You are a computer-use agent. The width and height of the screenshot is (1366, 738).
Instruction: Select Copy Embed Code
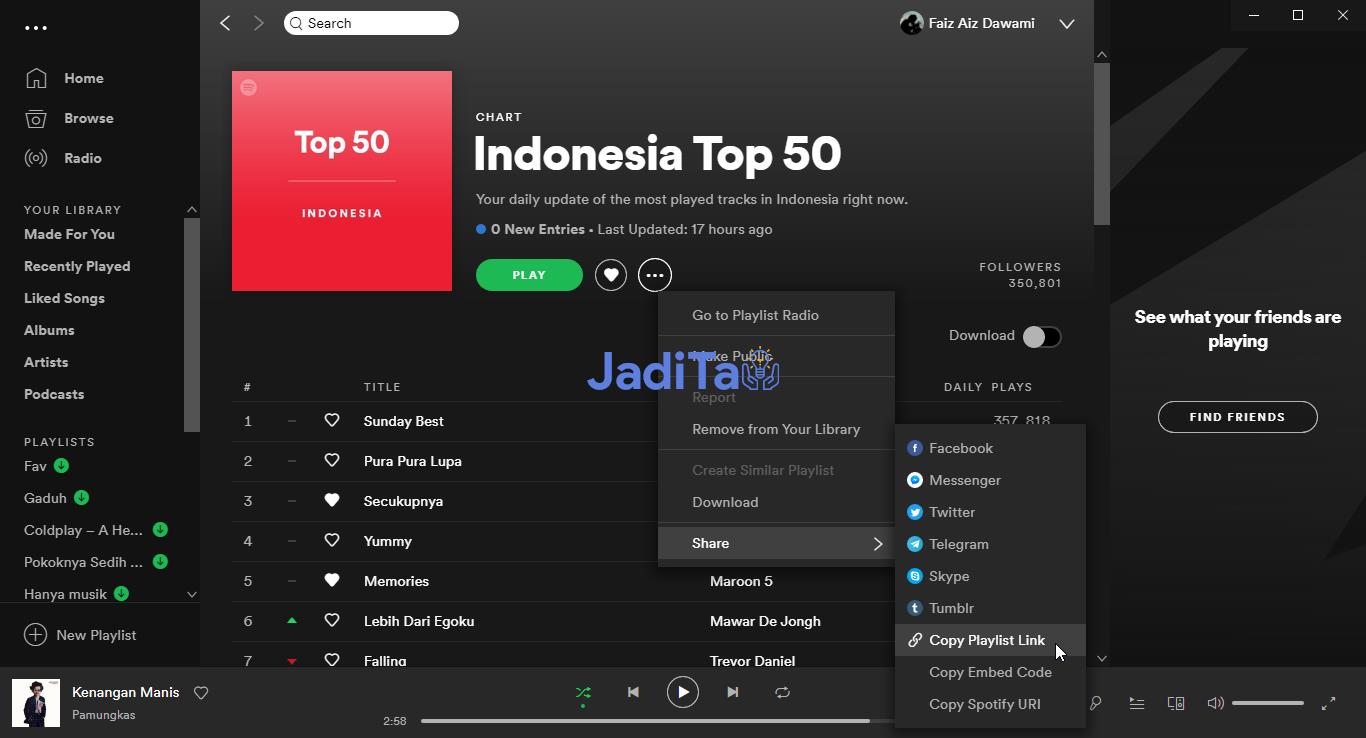pyautogui.click(x=990, y=672)
